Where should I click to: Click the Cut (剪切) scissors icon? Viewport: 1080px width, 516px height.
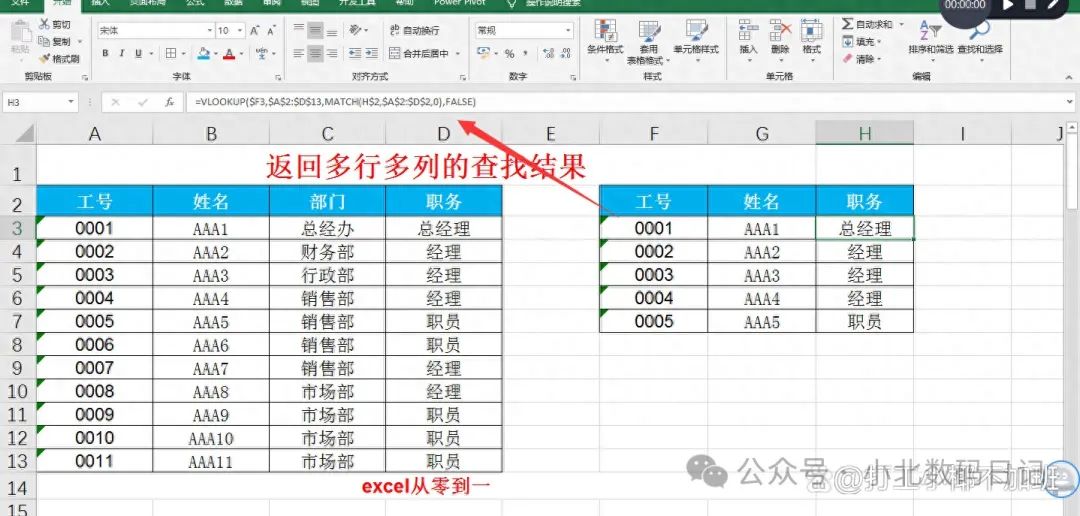pyautogui.click(x=44, y=24)
